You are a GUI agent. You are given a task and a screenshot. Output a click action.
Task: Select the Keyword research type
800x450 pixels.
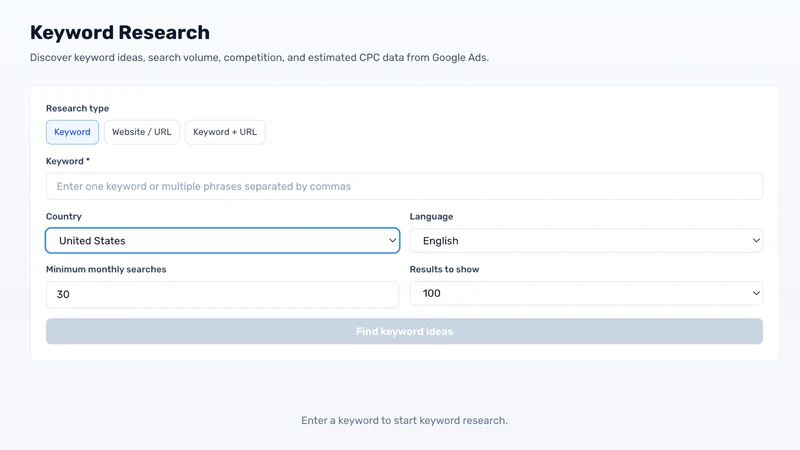click(72, 132)
